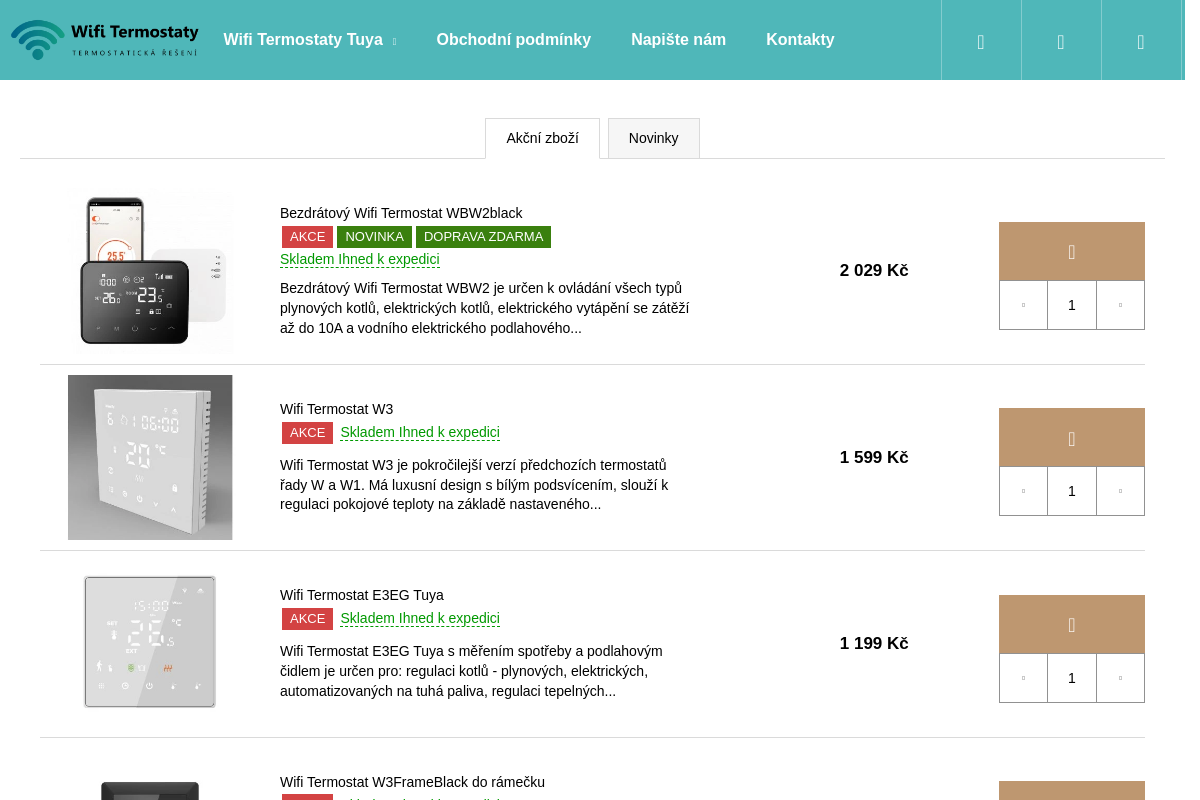Click the AKCE badge on WBW2black
This screenshot has height=800, width=1200.
(307, 237)
